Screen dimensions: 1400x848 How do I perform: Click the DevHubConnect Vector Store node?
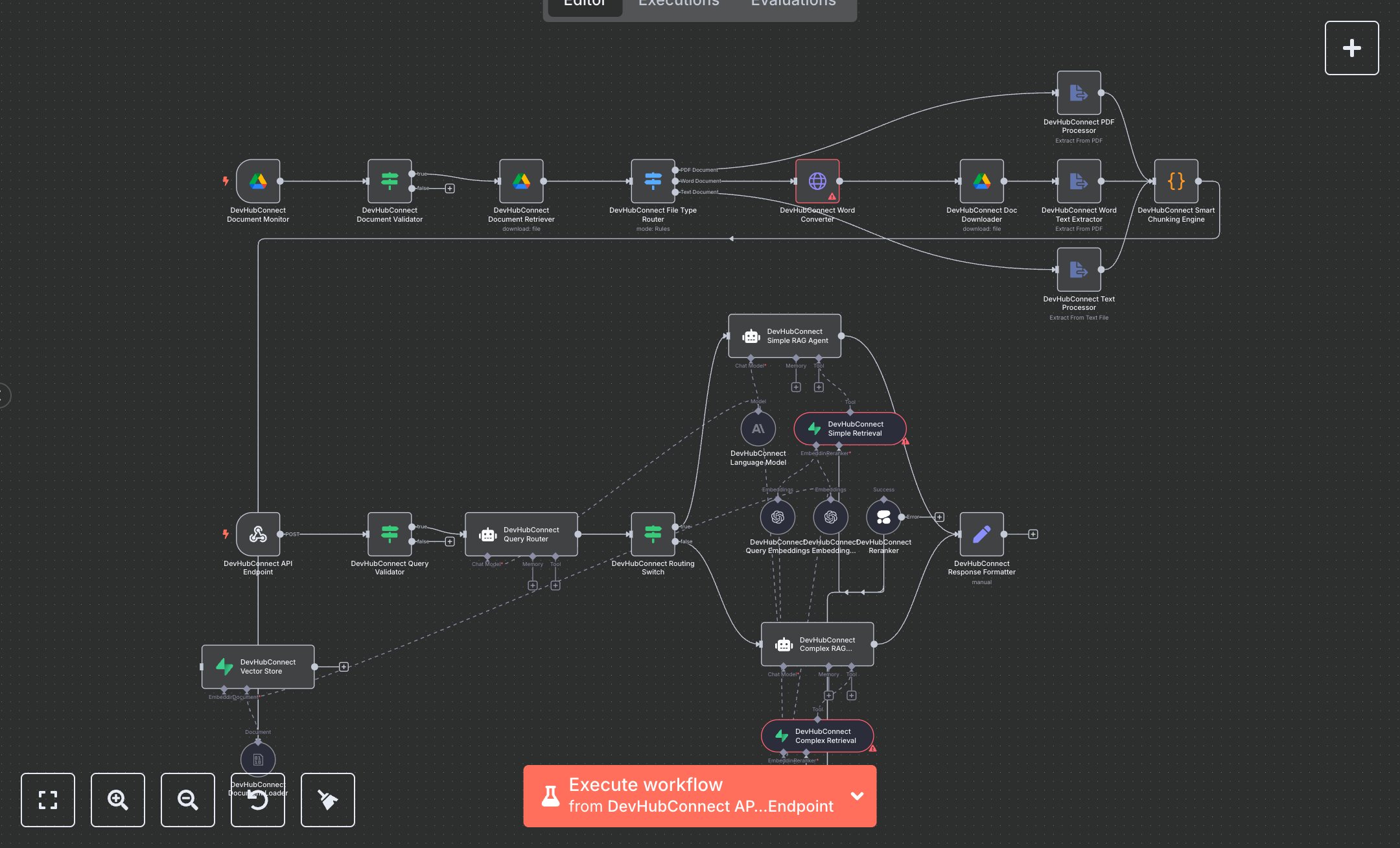pyautogui.click(x=258, y=666)
